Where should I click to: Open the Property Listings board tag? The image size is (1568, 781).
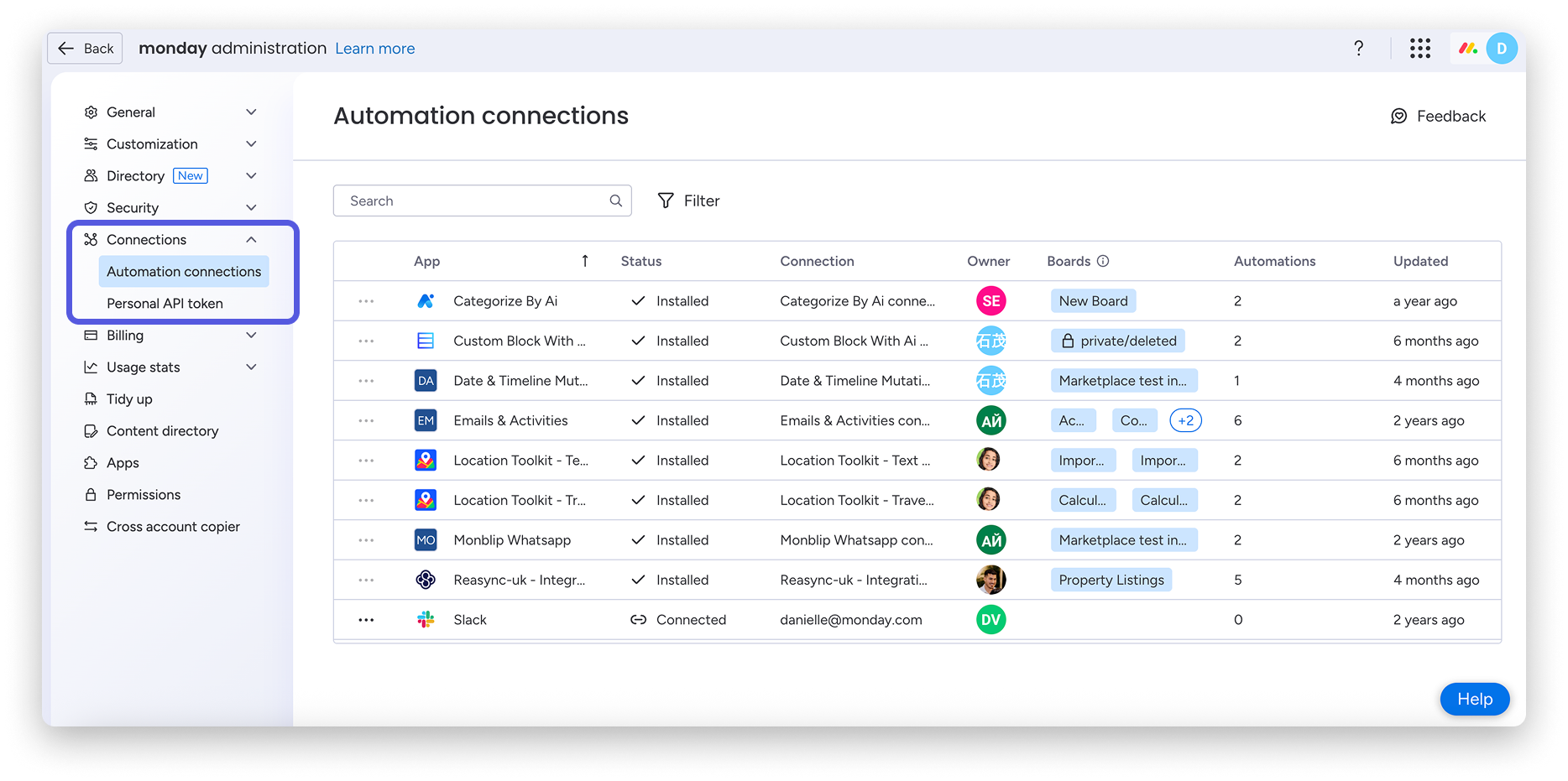click(1111, 580)
